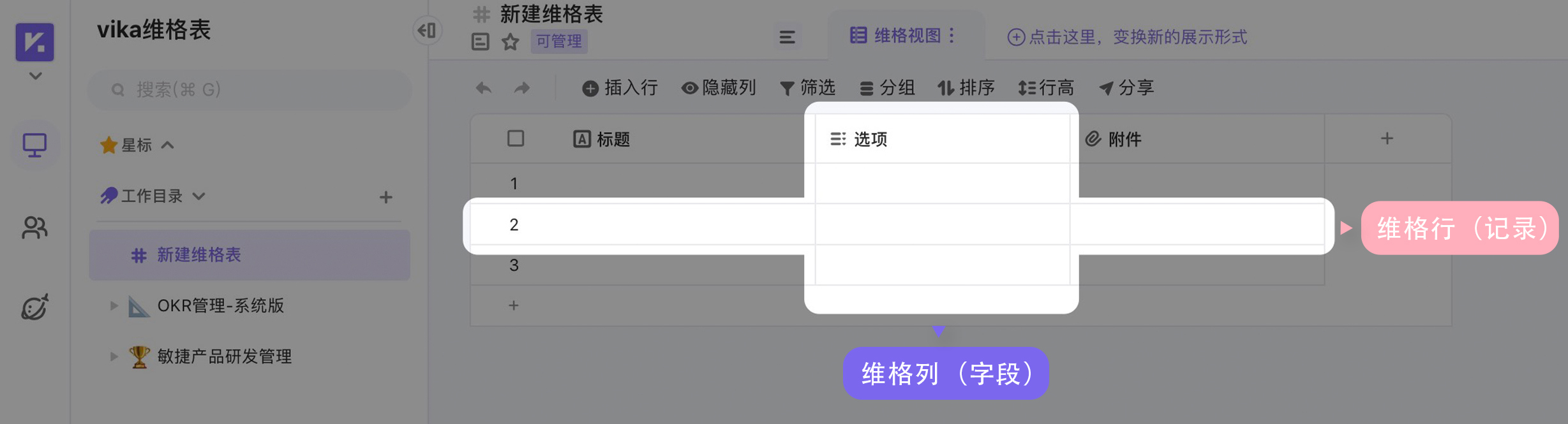The width and height of the screenshot is (1568, 424).
Task: Click the 附件 column header
Action: 1198,139
